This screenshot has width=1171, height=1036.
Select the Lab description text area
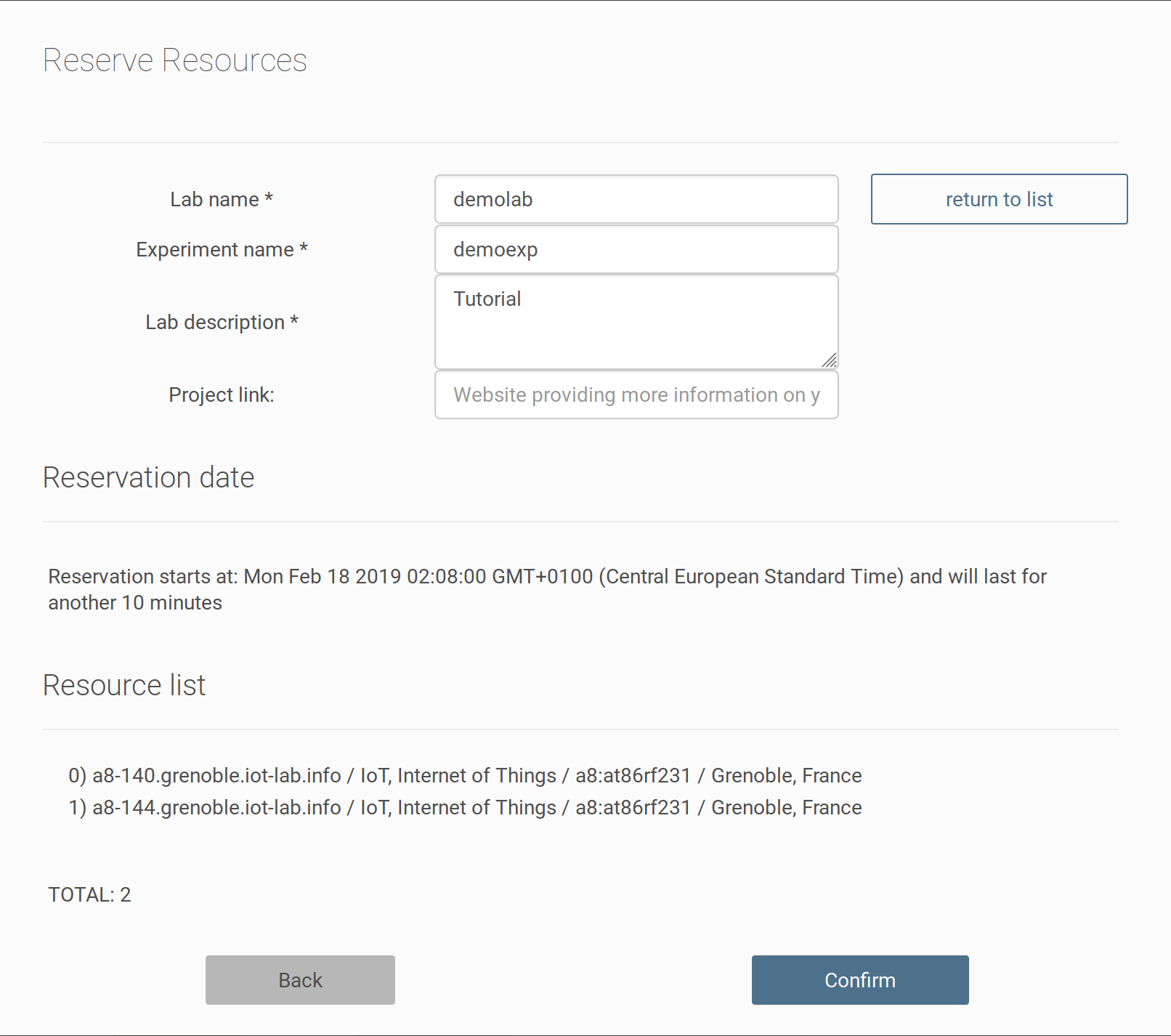(x=636, y=321)
